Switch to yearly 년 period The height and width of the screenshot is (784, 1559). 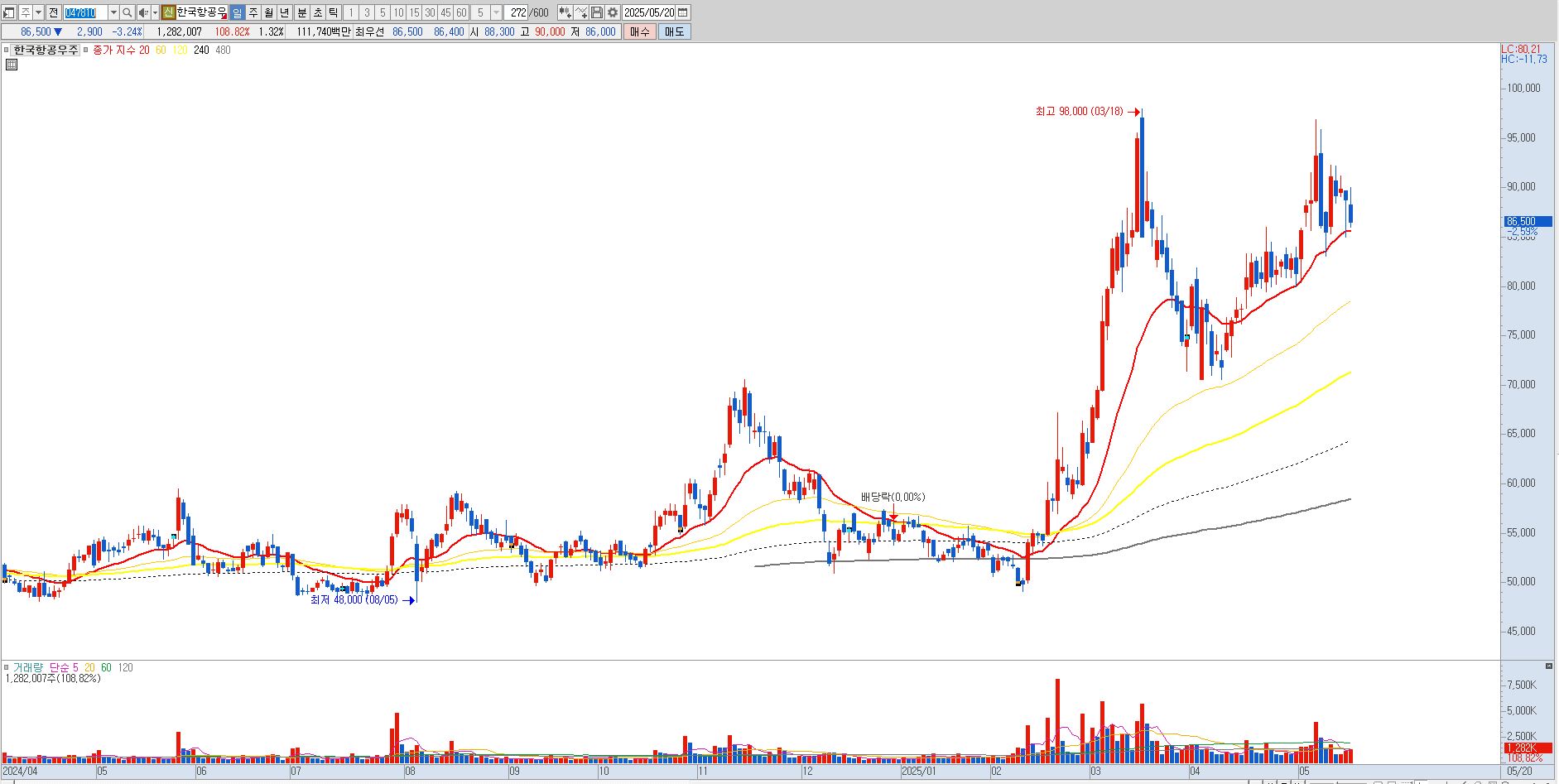coord(285,12)
